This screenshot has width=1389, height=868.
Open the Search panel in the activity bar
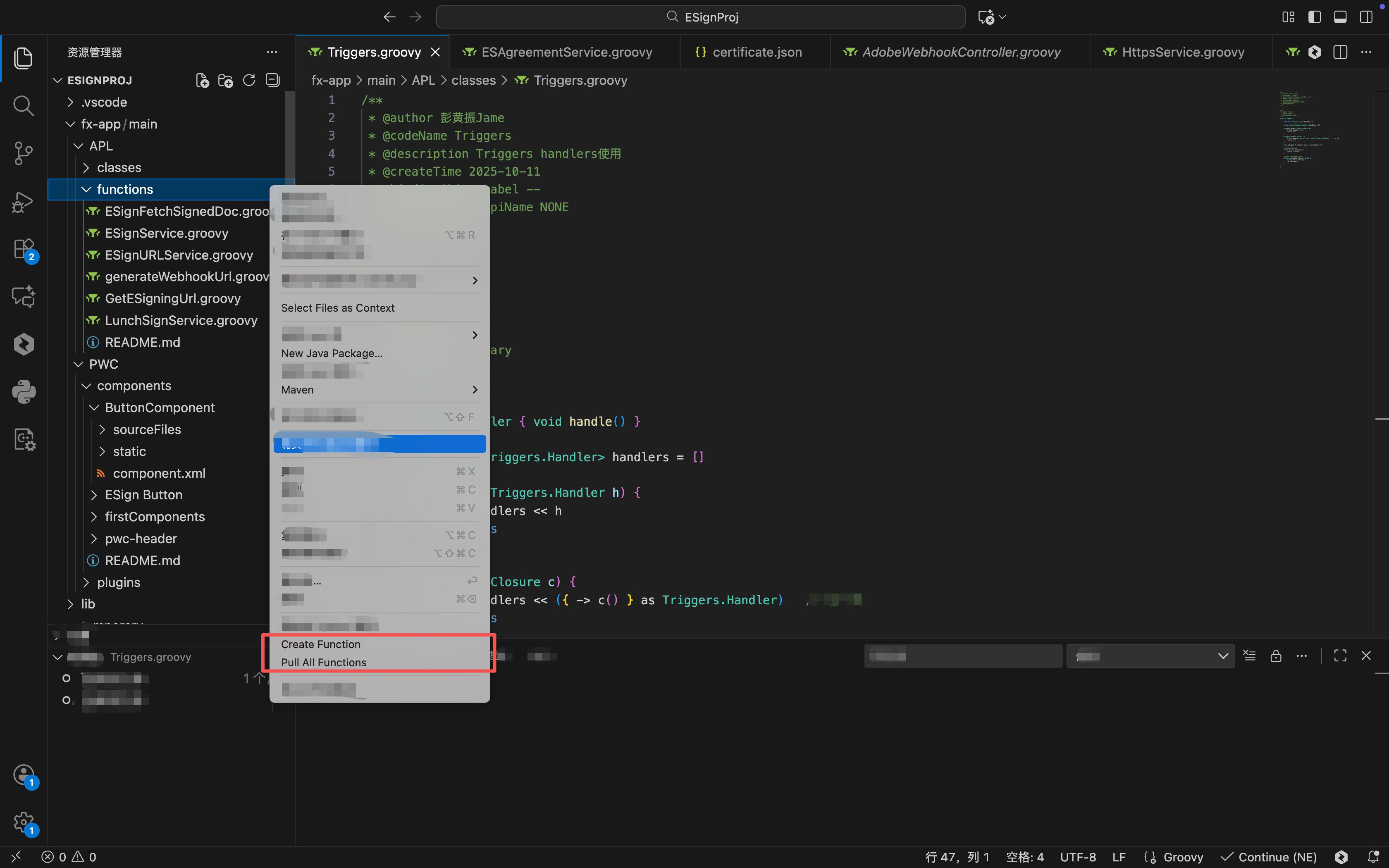point(24,106)
